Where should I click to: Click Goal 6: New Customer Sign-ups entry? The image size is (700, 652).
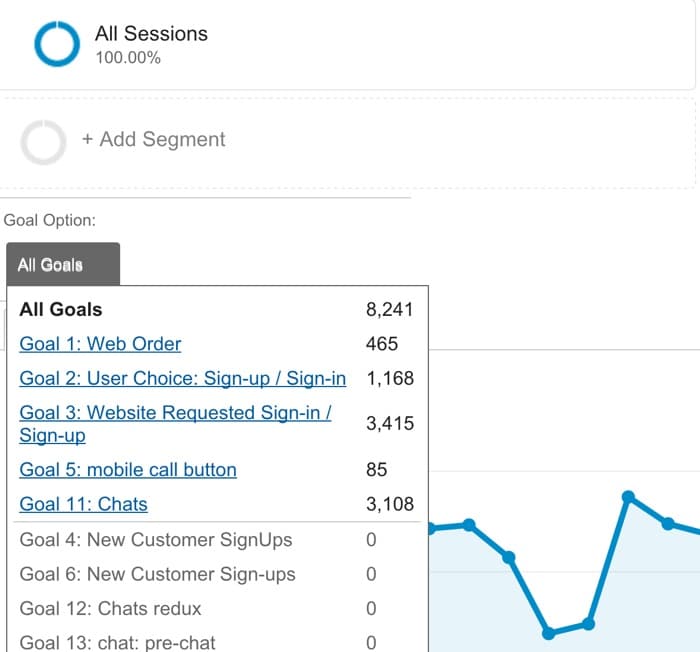pyautogui.click(x=158, y=574)
